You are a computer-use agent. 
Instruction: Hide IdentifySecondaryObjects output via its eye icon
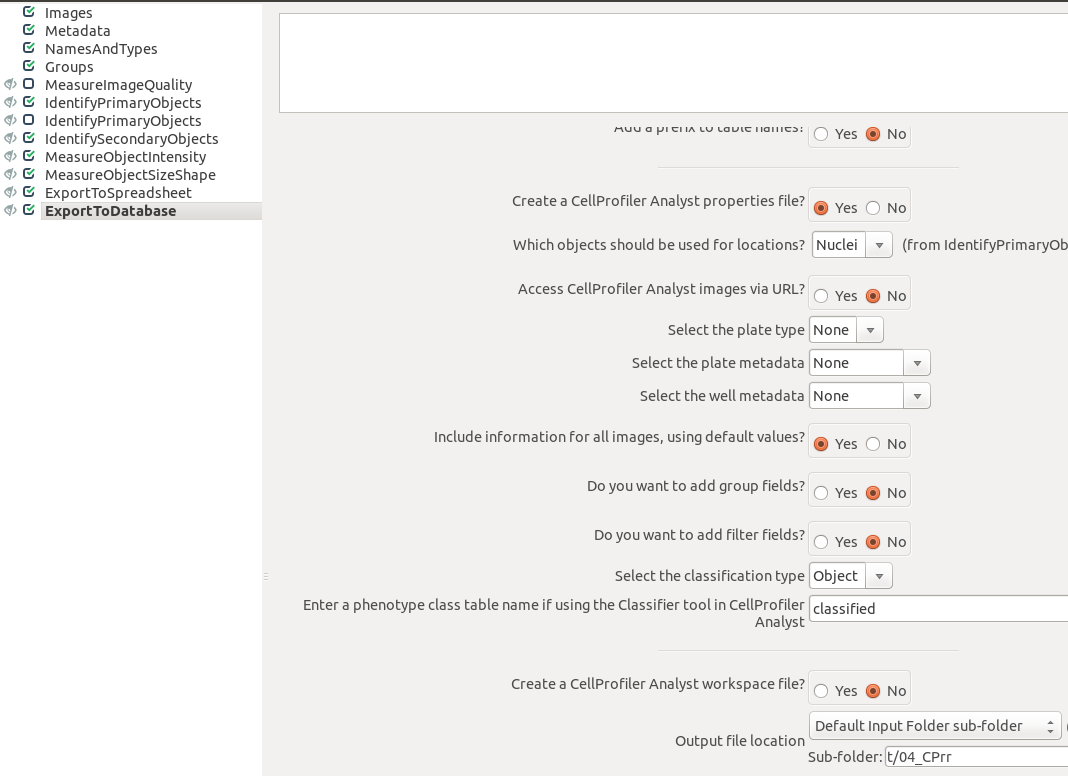tap(10, 138)
